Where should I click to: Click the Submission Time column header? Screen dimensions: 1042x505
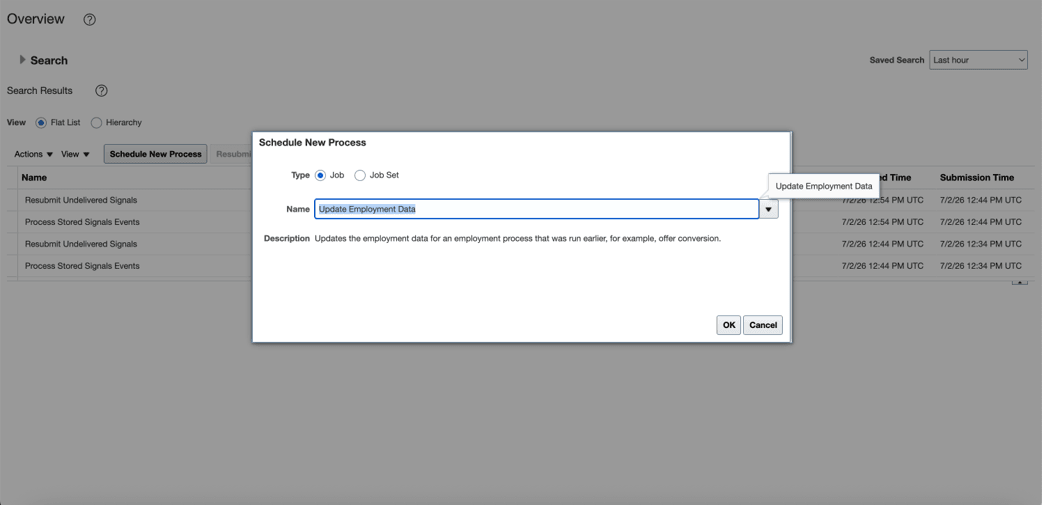(977, 177)
